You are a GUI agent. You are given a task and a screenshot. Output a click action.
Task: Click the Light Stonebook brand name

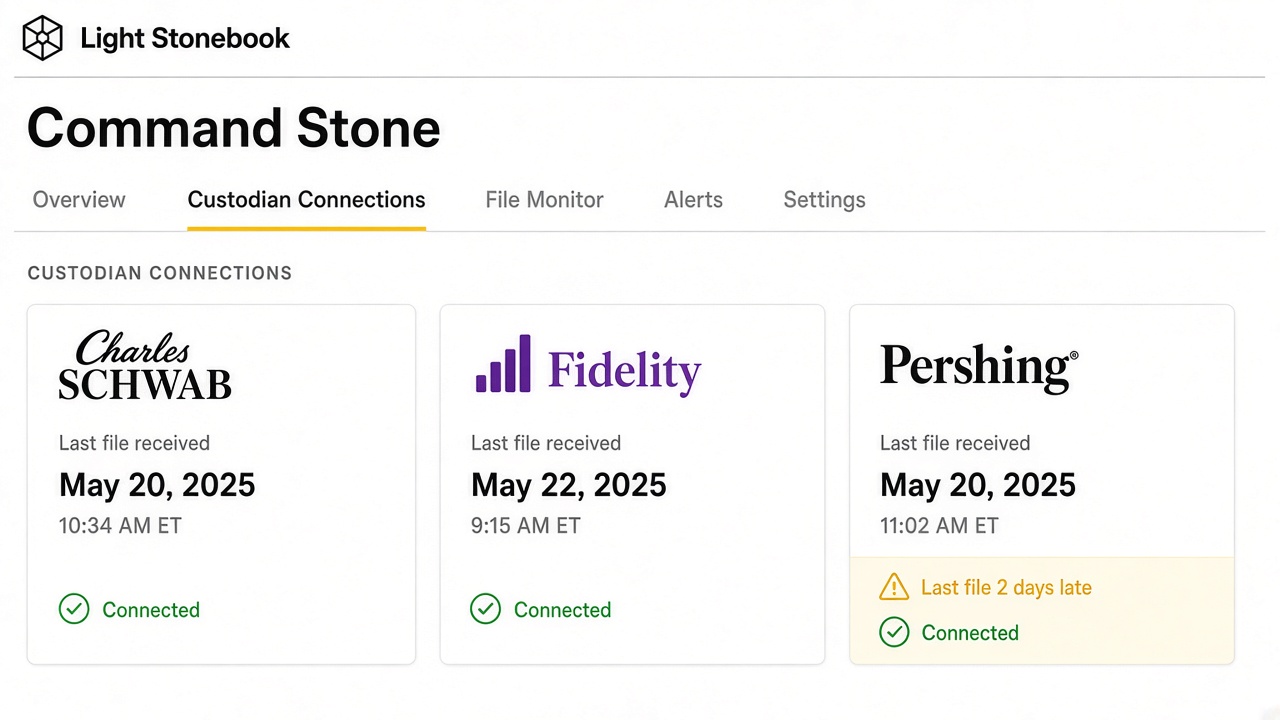pyautogui.click(x=185, y=39)
